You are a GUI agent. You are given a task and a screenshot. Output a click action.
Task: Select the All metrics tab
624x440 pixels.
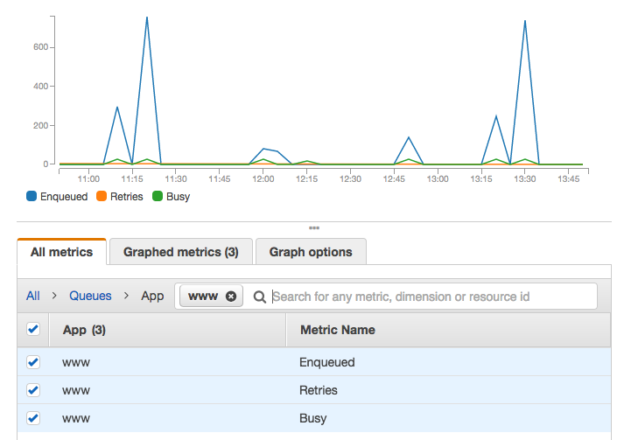(x=62, y=252)
